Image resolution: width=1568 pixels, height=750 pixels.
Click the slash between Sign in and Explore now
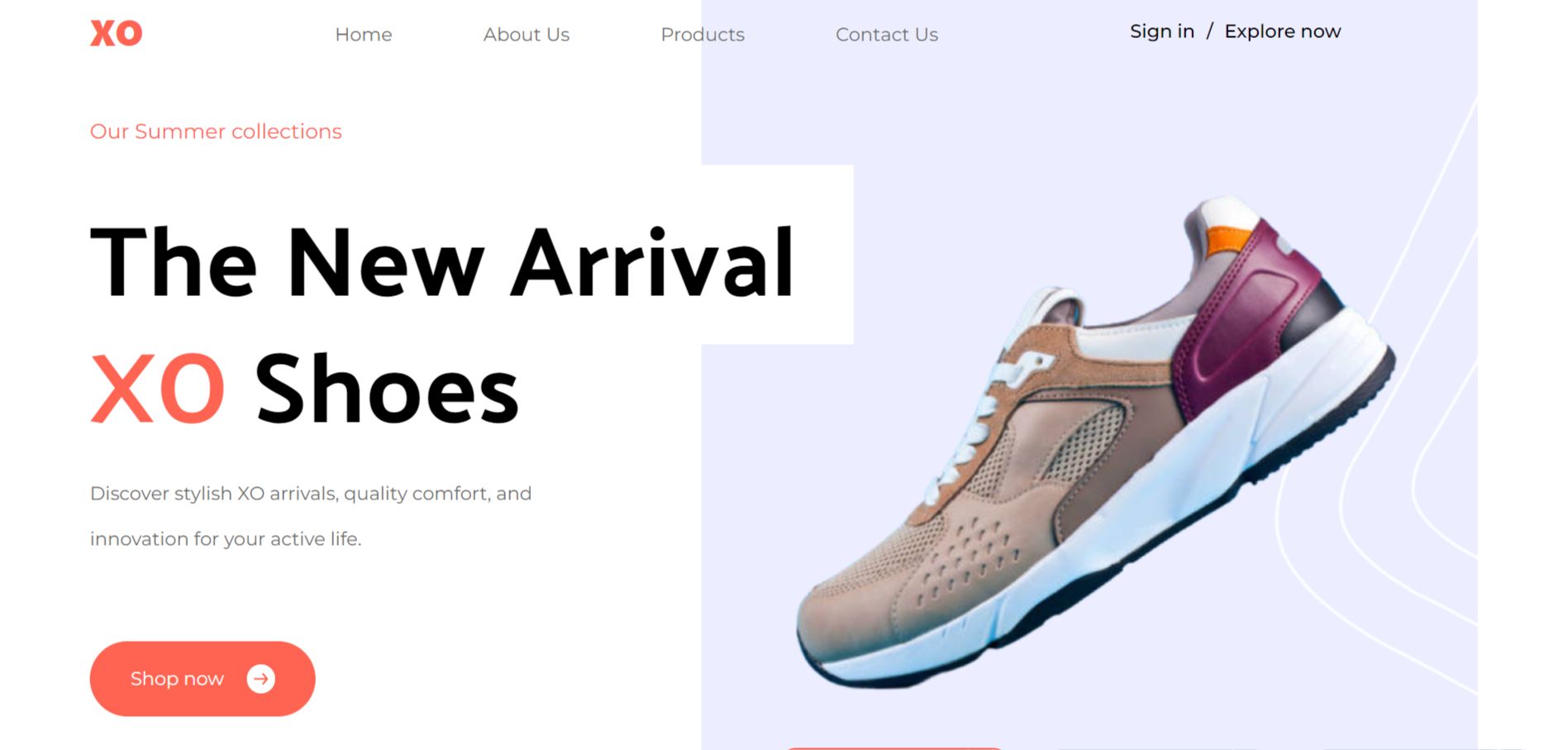click(1209, 31)
